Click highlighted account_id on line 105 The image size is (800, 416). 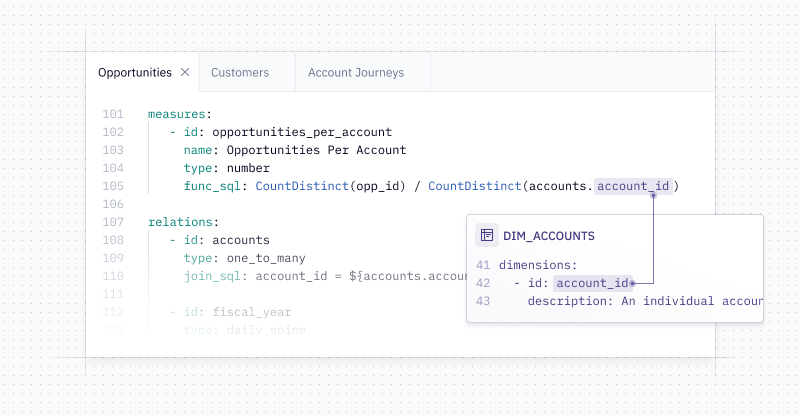point(633,186)
